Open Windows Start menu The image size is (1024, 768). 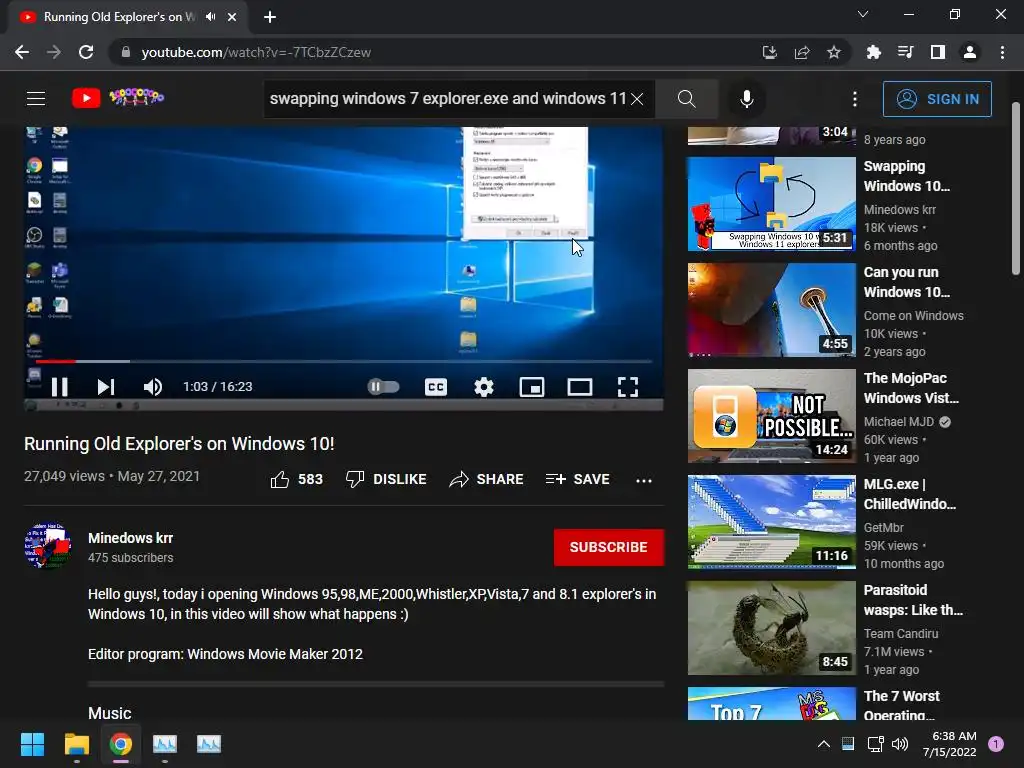pos(32,744)
